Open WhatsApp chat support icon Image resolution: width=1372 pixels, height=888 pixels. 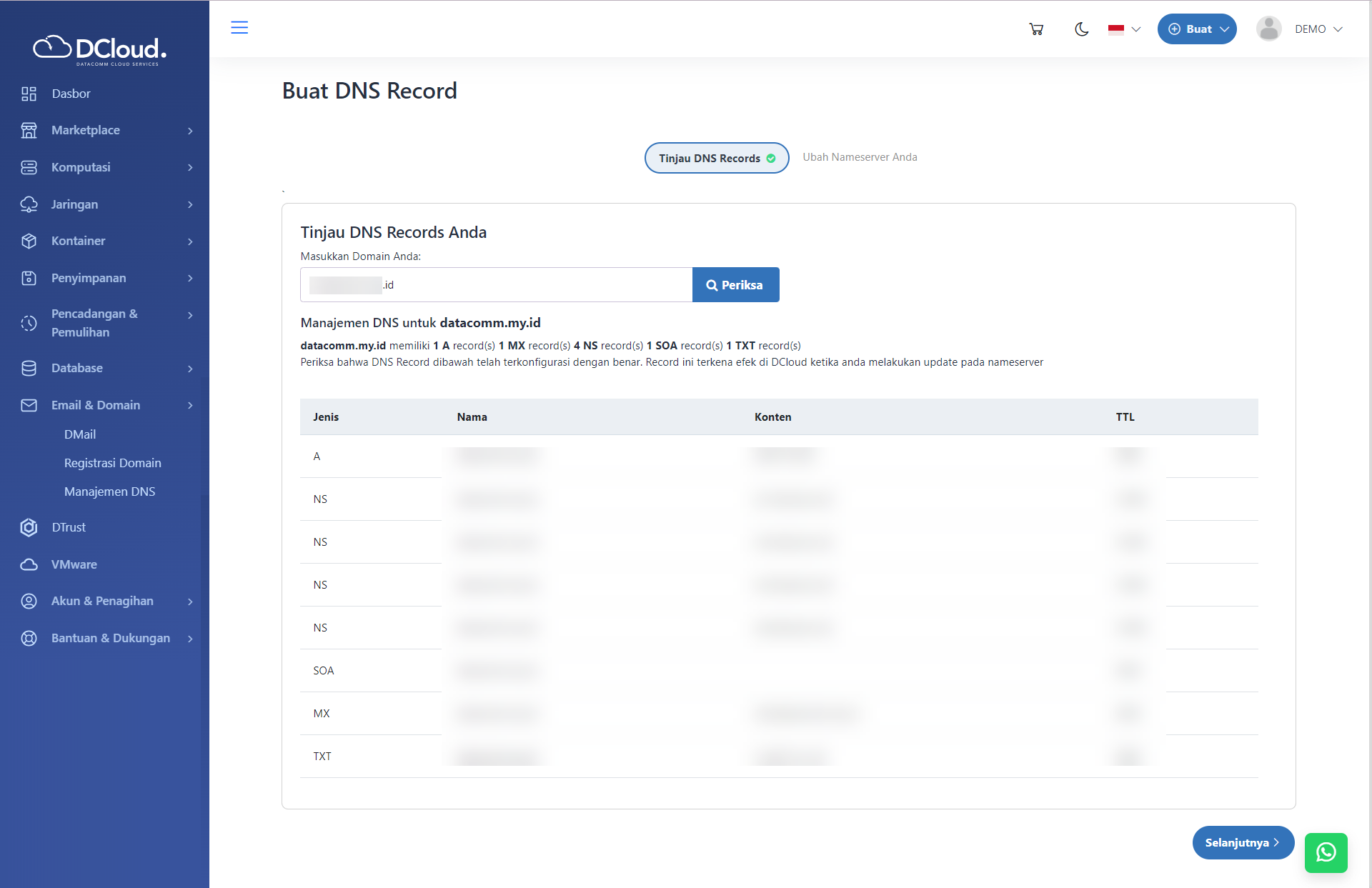[1326, 852]
